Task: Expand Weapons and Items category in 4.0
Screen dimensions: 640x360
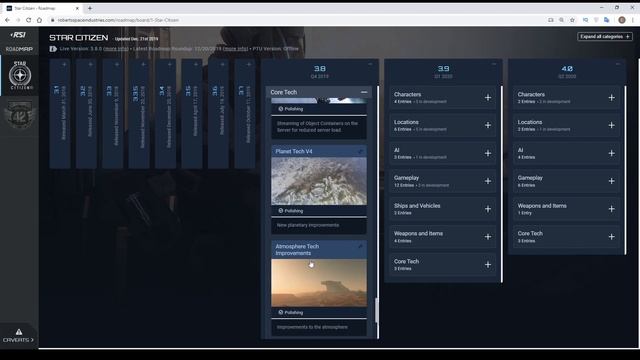Action: (611, 209)
